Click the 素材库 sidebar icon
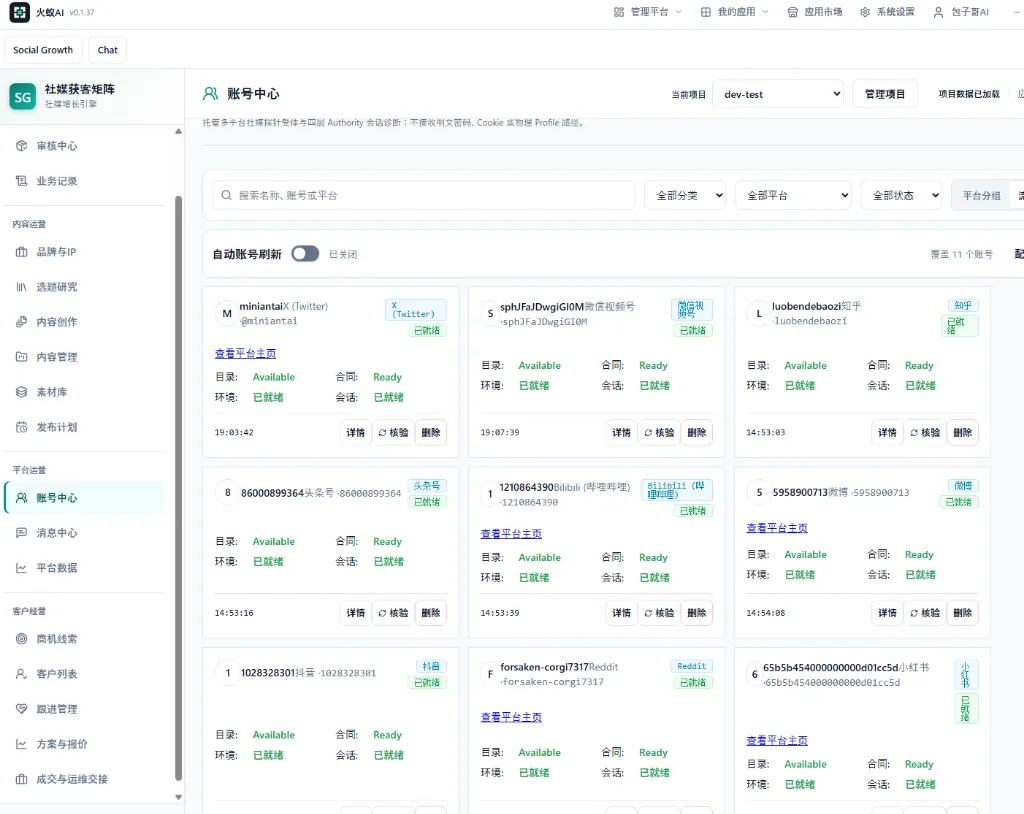 point(22,392)
